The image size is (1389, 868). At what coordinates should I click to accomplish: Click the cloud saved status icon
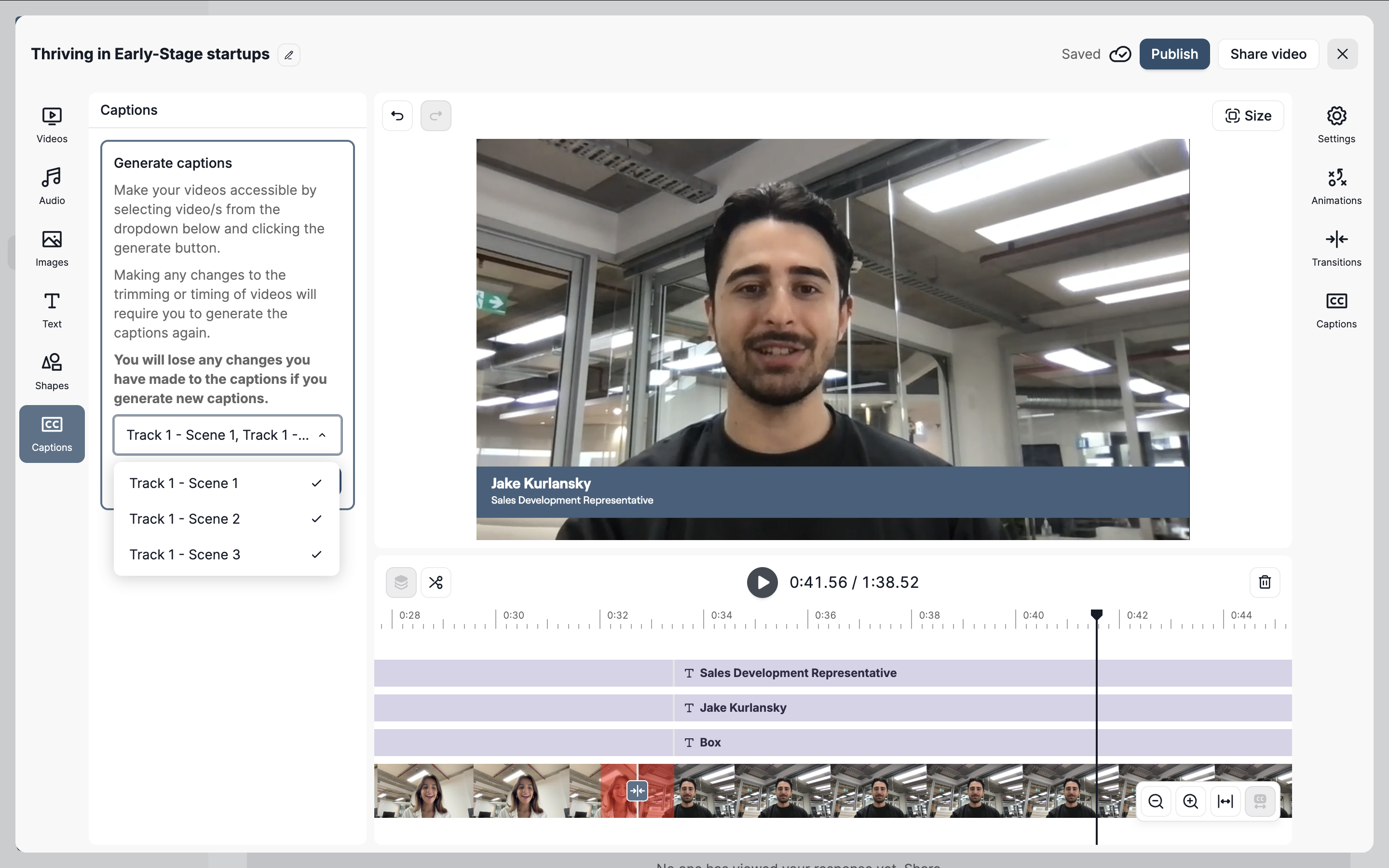pyautogui.click(x=1120, y=54)
